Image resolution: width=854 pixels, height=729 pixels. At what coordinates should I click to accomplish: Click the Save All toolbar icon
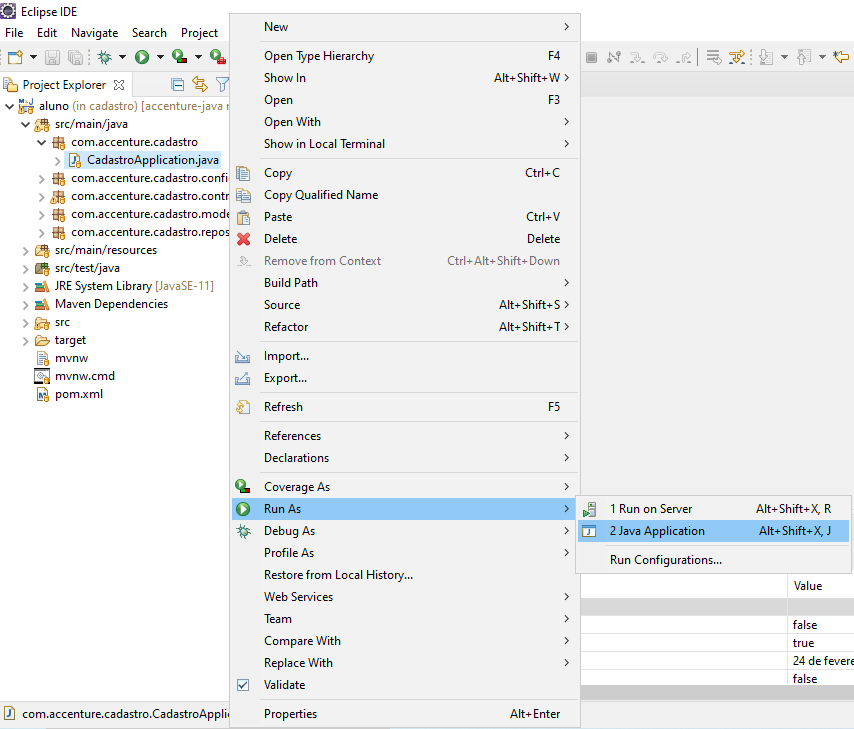(x=75, y=57)
